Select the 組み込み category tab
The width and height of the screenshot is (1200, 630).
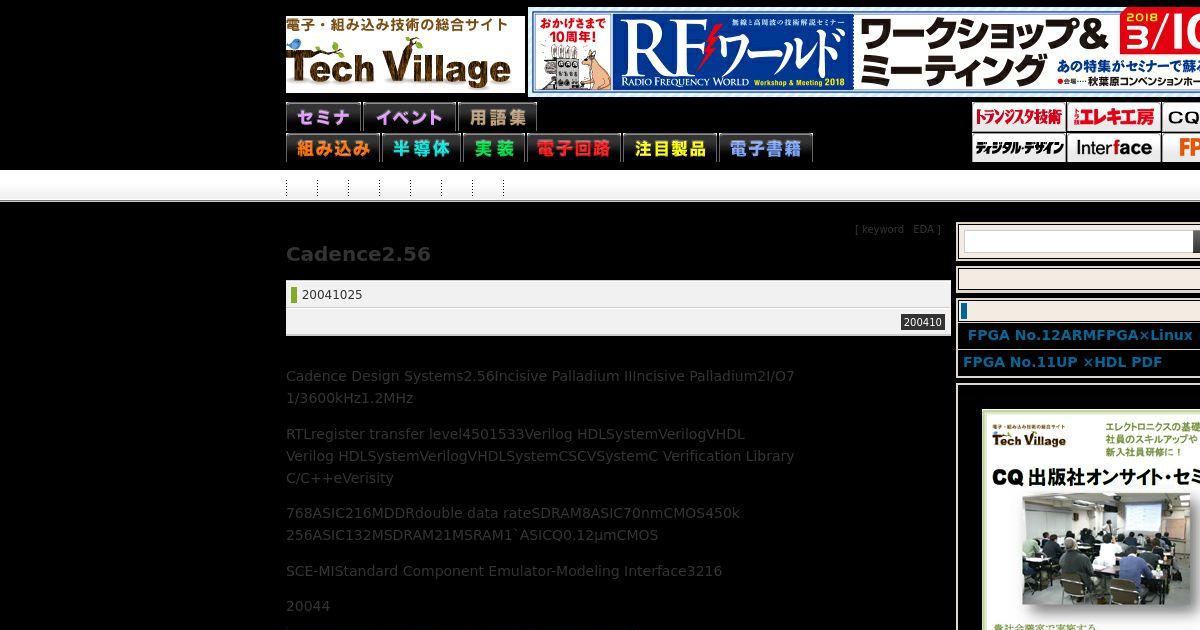coord(333,148)
